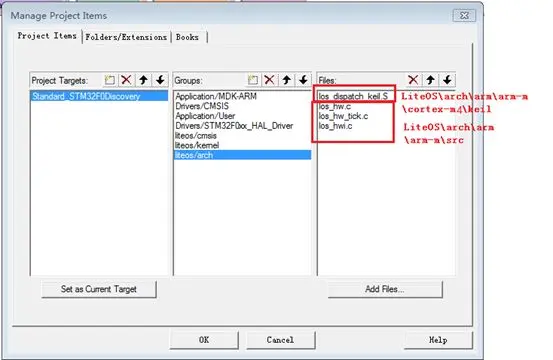
Task: Delete the selected group with red X
Action: [x=269, y=80]
